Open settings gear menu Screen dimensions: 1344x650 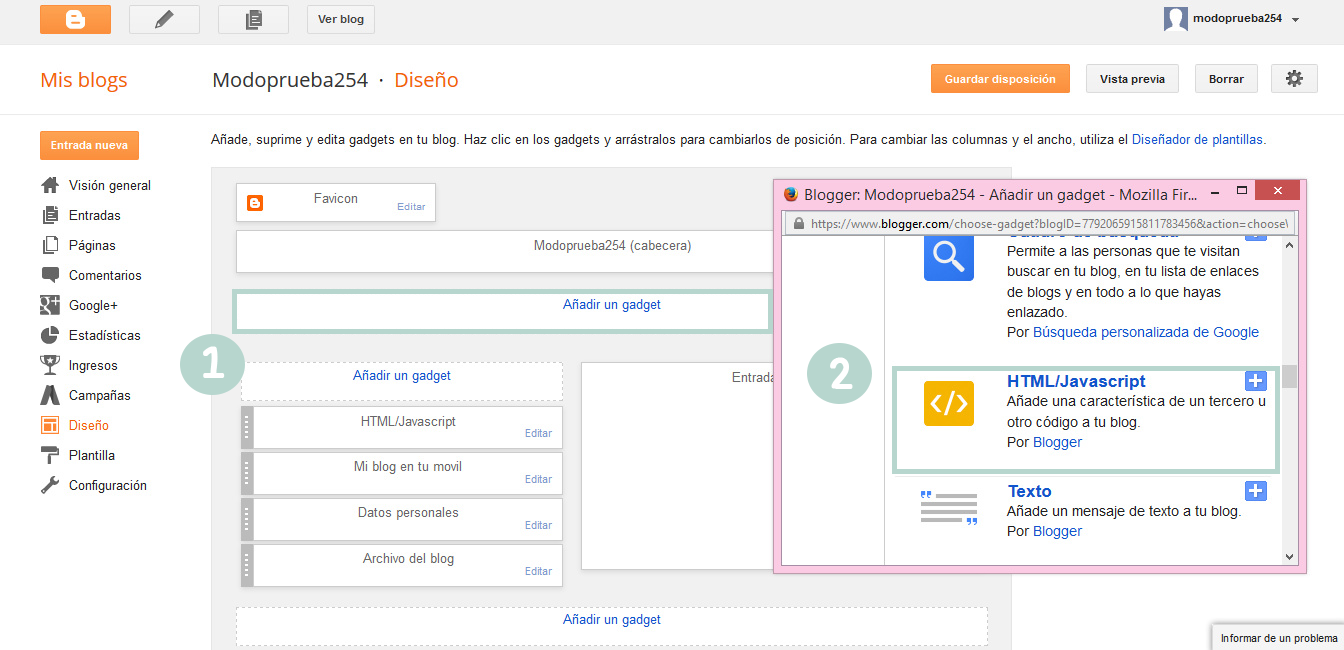(1294, 79)
